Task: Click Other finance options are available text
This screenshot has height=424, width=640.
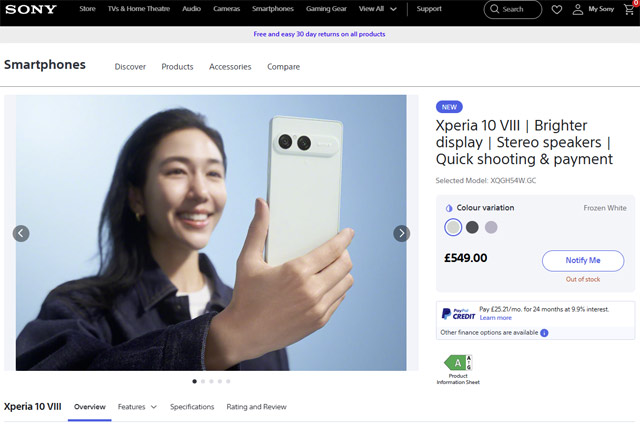Action: [489, 333]
